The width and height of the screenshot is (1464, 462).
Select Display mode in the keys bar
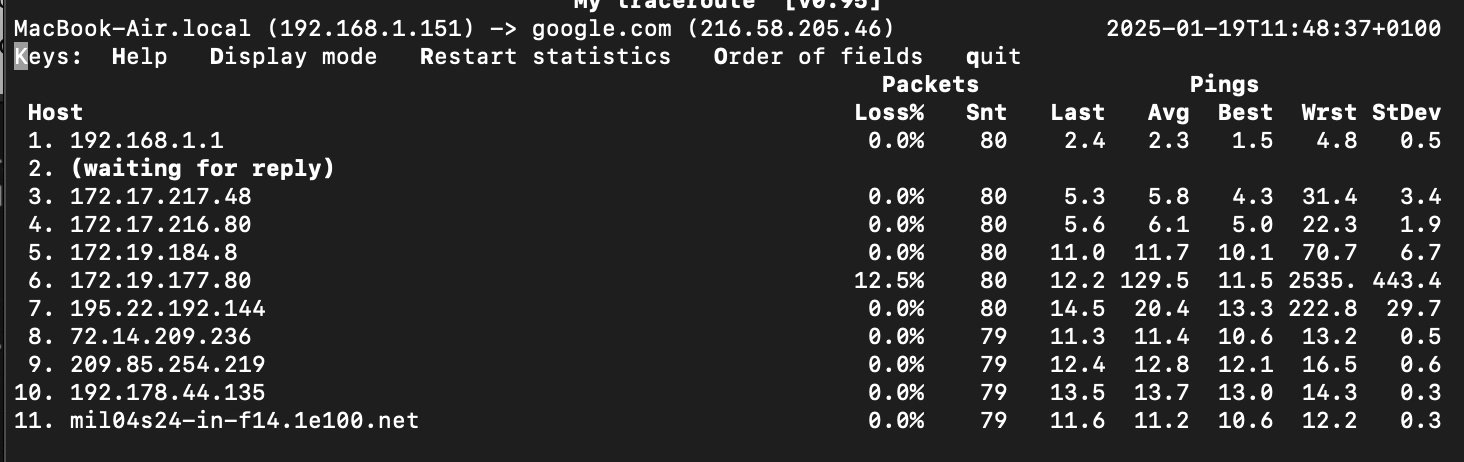[x=293, y=56]
